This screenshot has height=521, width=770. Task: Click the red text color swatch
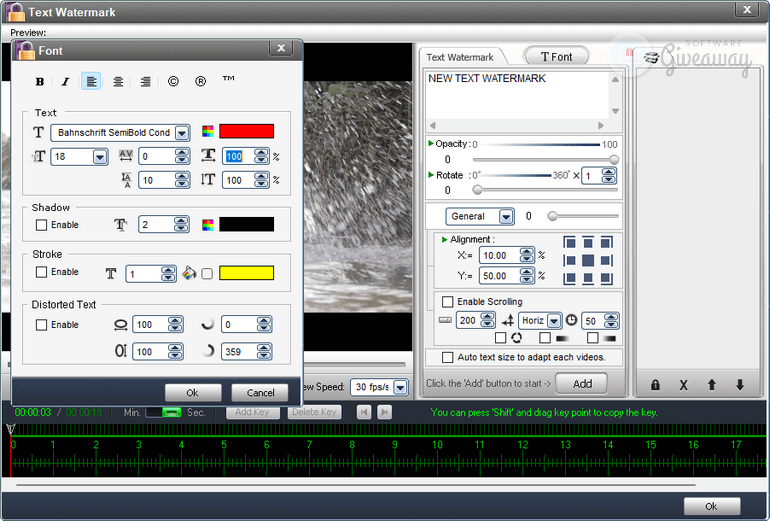tap(246, 131)
